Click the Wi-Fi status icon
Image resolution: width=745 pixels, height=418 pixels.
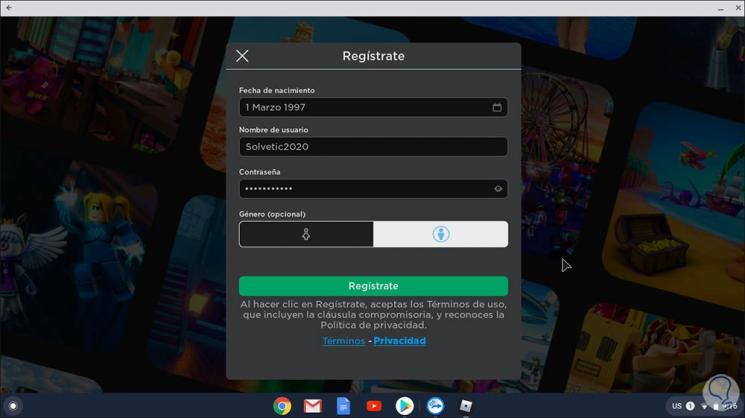(x=704, y=407)
